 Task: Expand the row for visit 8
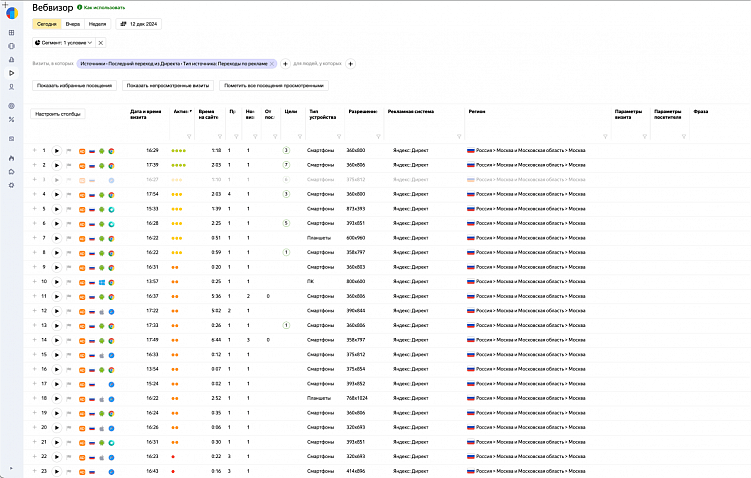34,252
